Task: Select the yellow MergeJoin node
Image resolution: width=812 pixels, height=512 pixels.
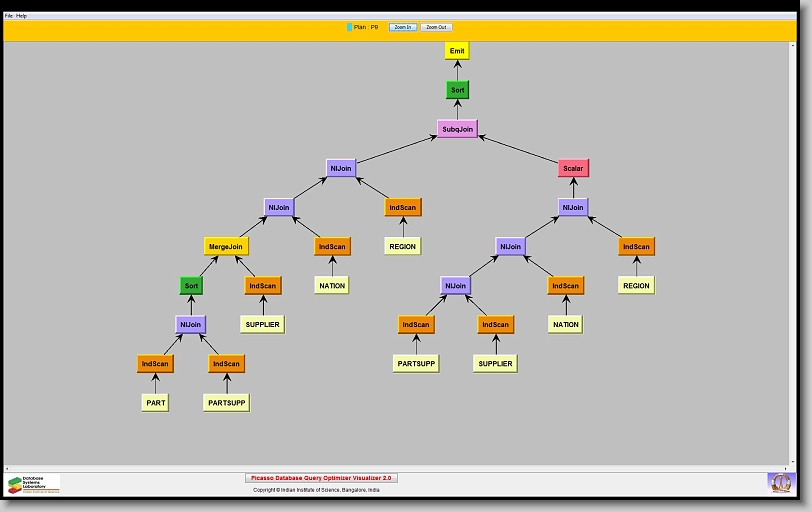Action: pos(226,246)
